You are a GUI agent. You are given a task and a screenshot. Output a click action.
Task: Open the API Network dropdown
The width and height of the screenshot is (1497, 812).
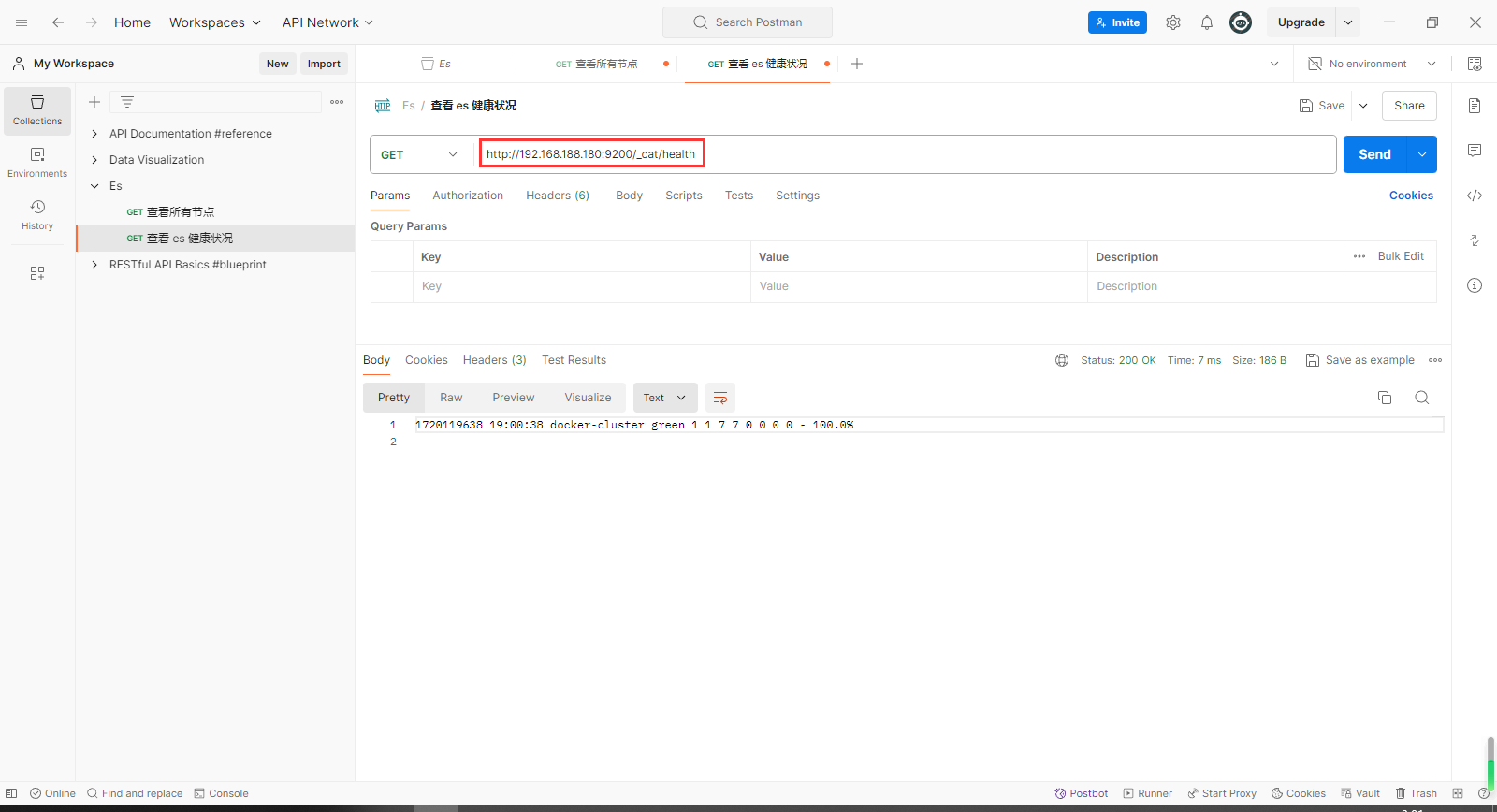(327, 22)
